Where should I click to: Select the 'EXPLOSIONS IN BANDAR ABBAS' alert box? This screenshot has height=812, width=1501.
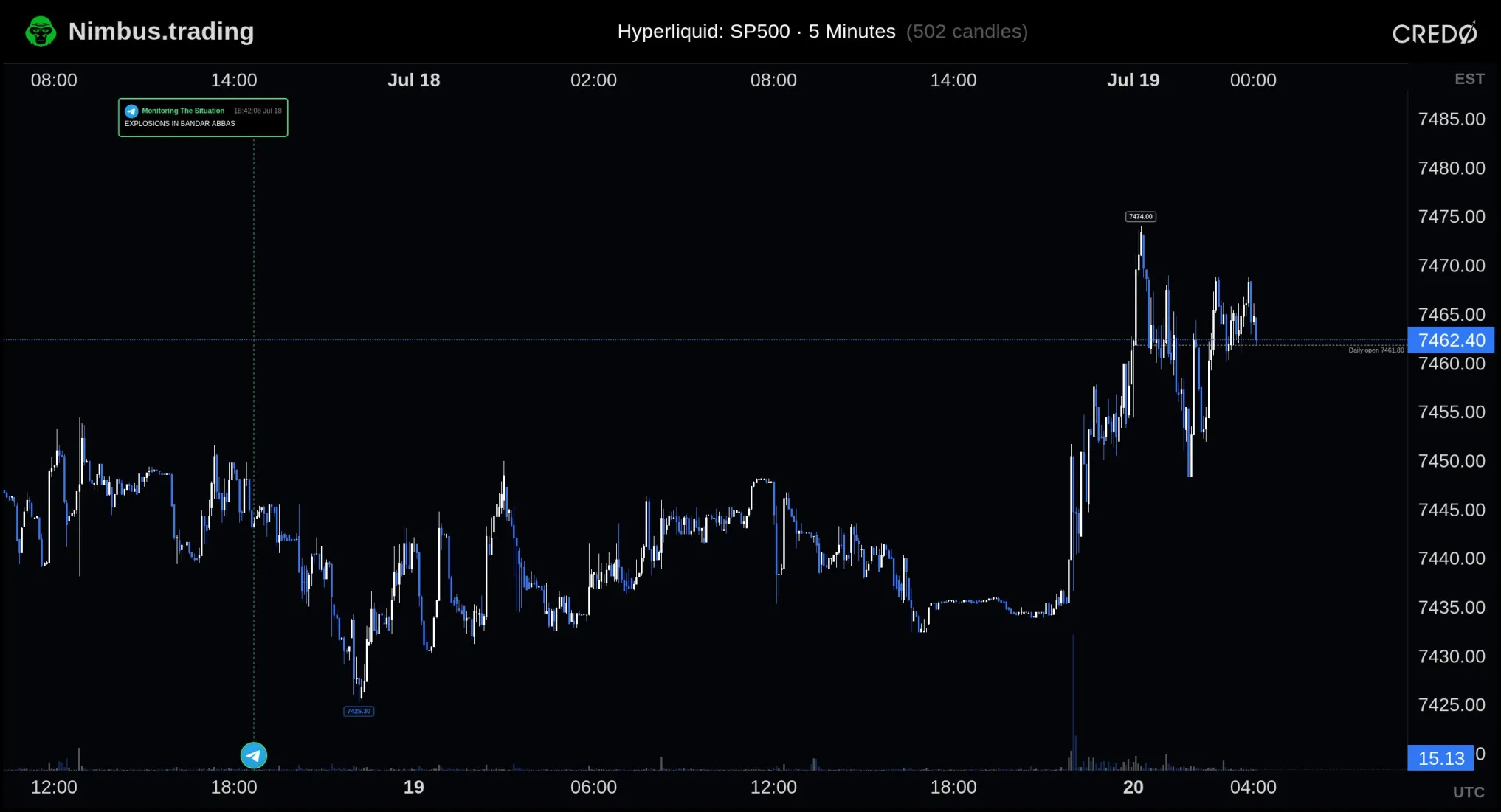203,117
